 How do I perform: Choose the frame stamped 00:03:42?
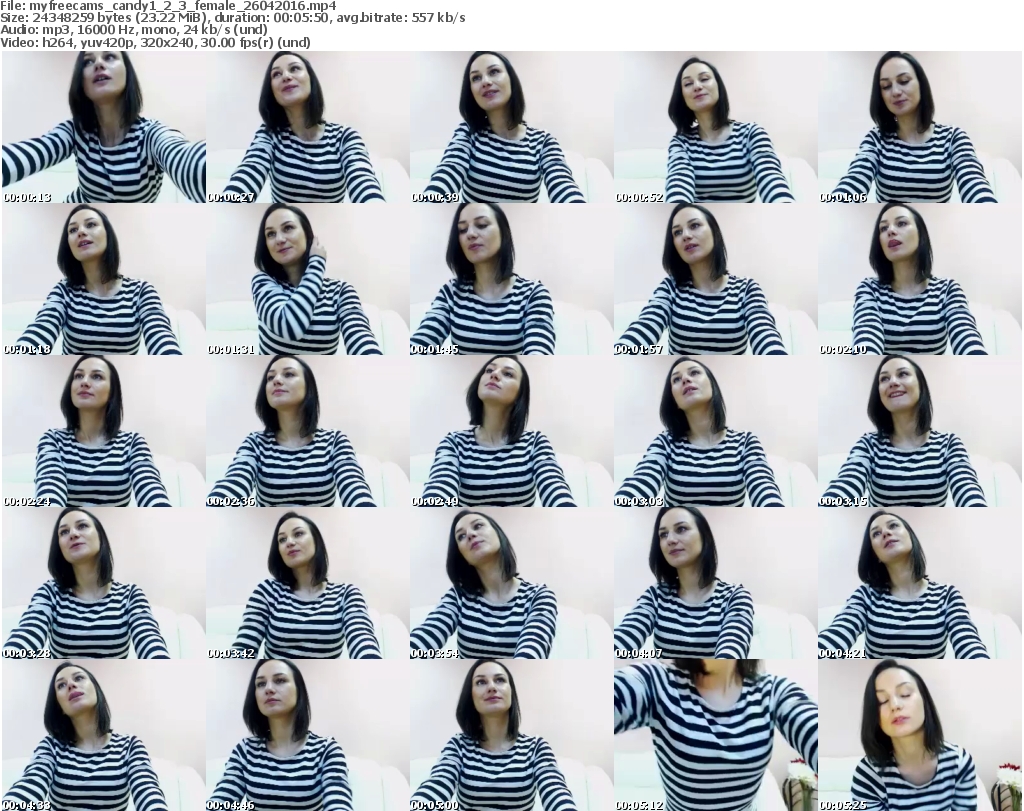point(308,583)
